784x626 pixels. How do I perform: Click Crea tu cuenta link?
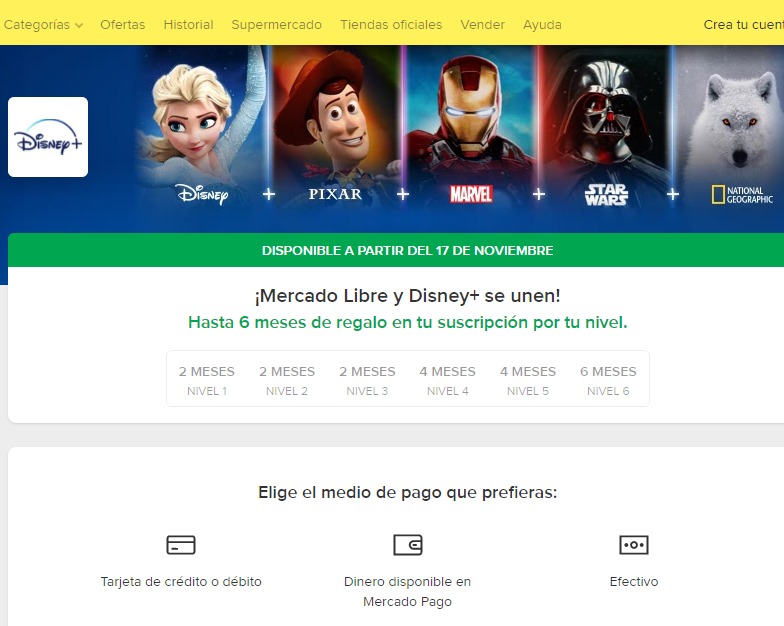click(x=744, y=24)
